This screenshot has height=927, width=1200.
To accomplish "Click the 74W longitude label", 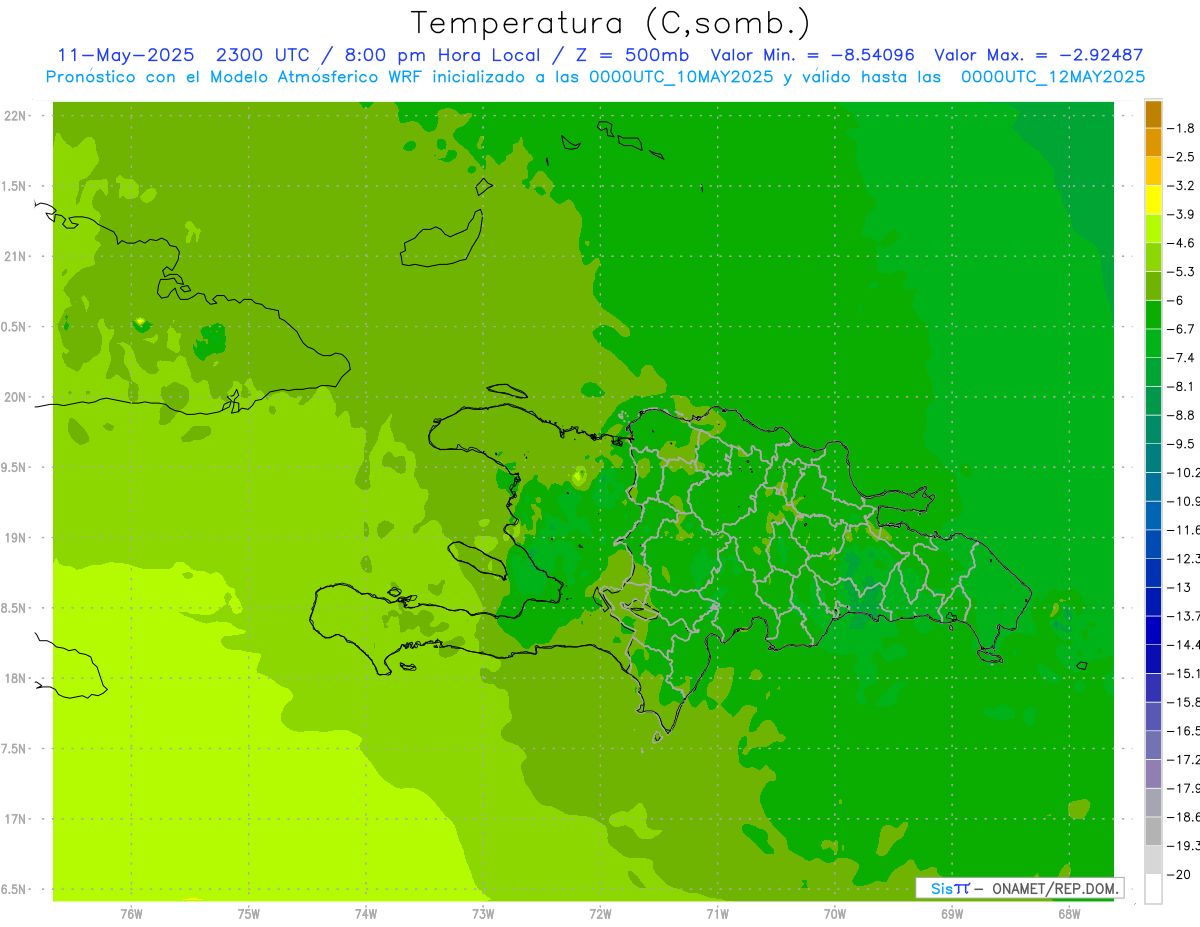I will click(366, 913).
